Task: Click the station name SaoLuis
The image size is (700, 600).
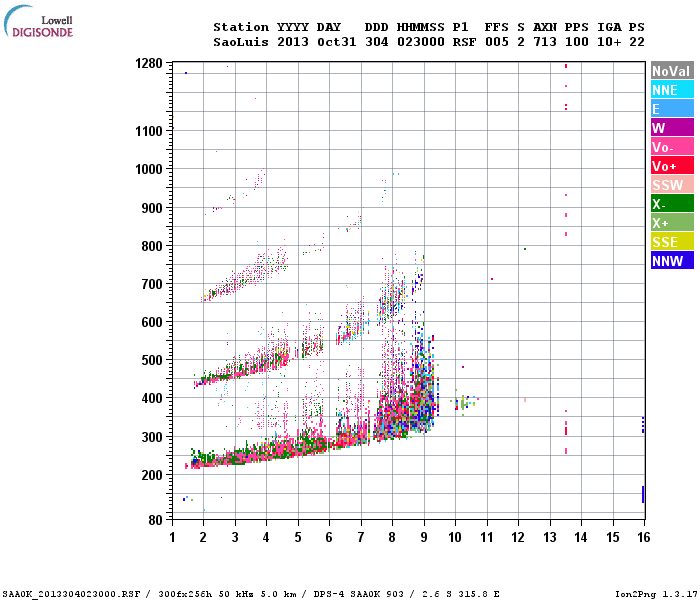Action: tap(241, 42)
